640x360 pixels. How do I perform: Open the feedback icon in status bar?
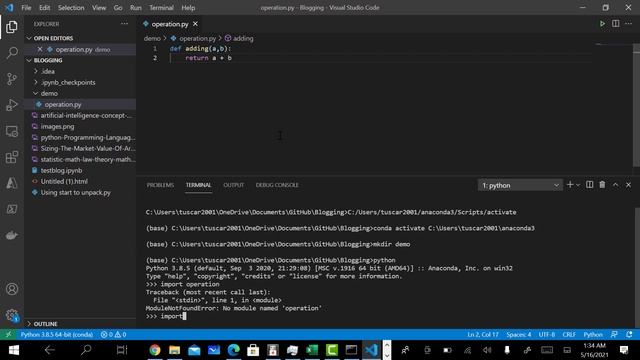click(x=614, y=335)
